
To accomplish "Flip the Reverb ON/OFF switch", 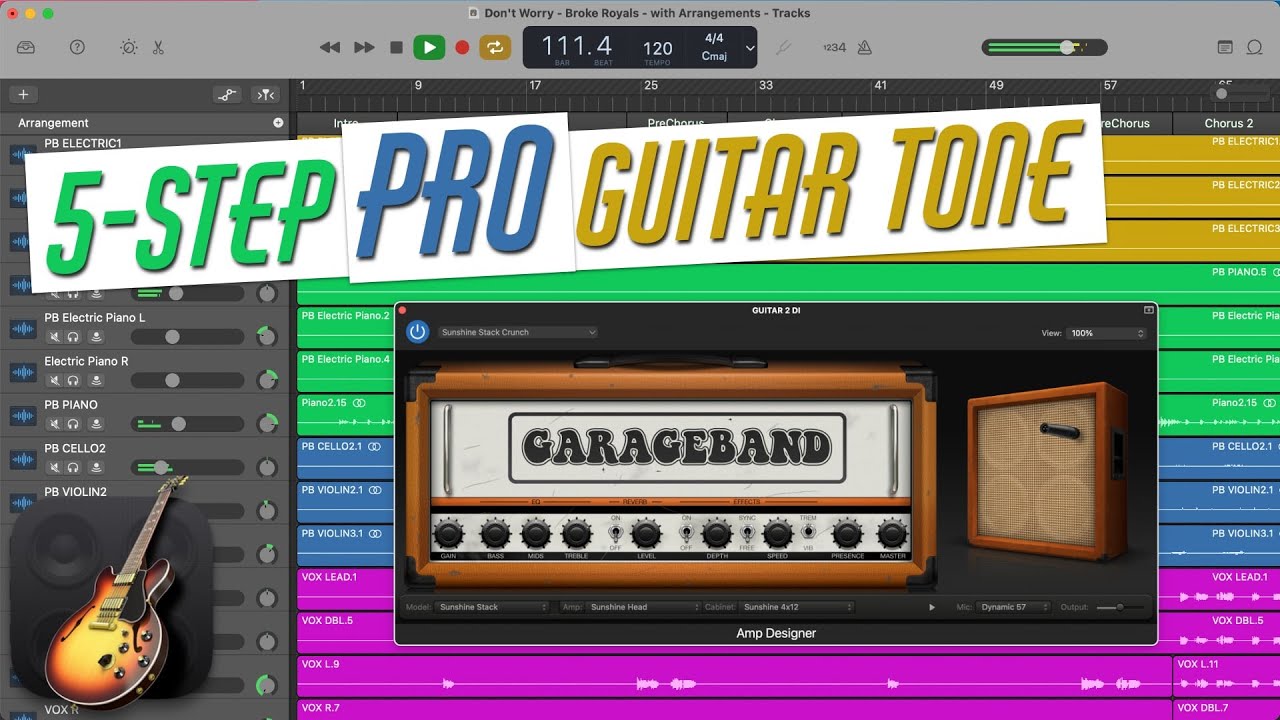I will (617, 533).
